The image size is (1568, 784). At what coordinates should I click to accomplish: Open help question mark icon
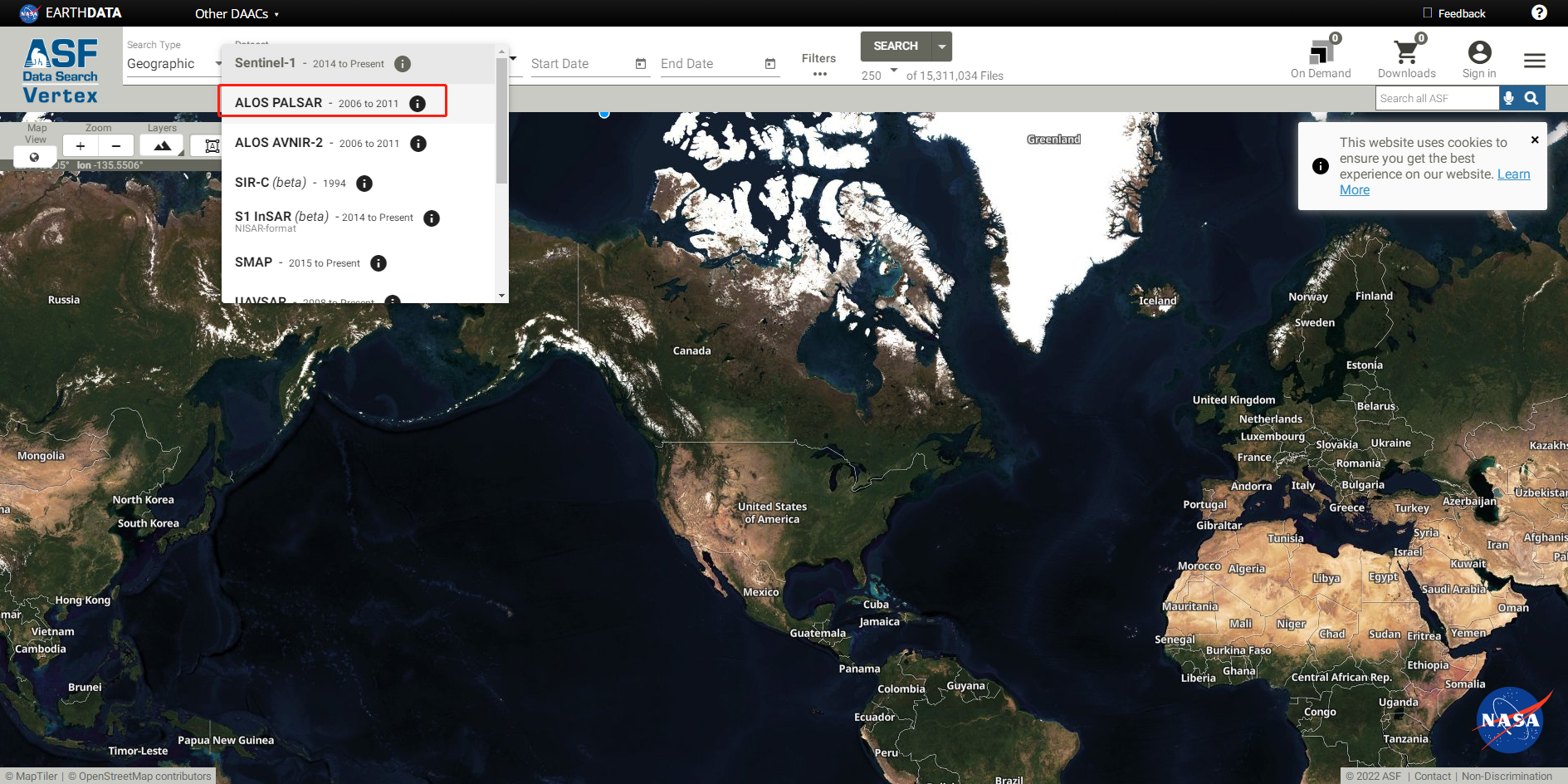1539,12
